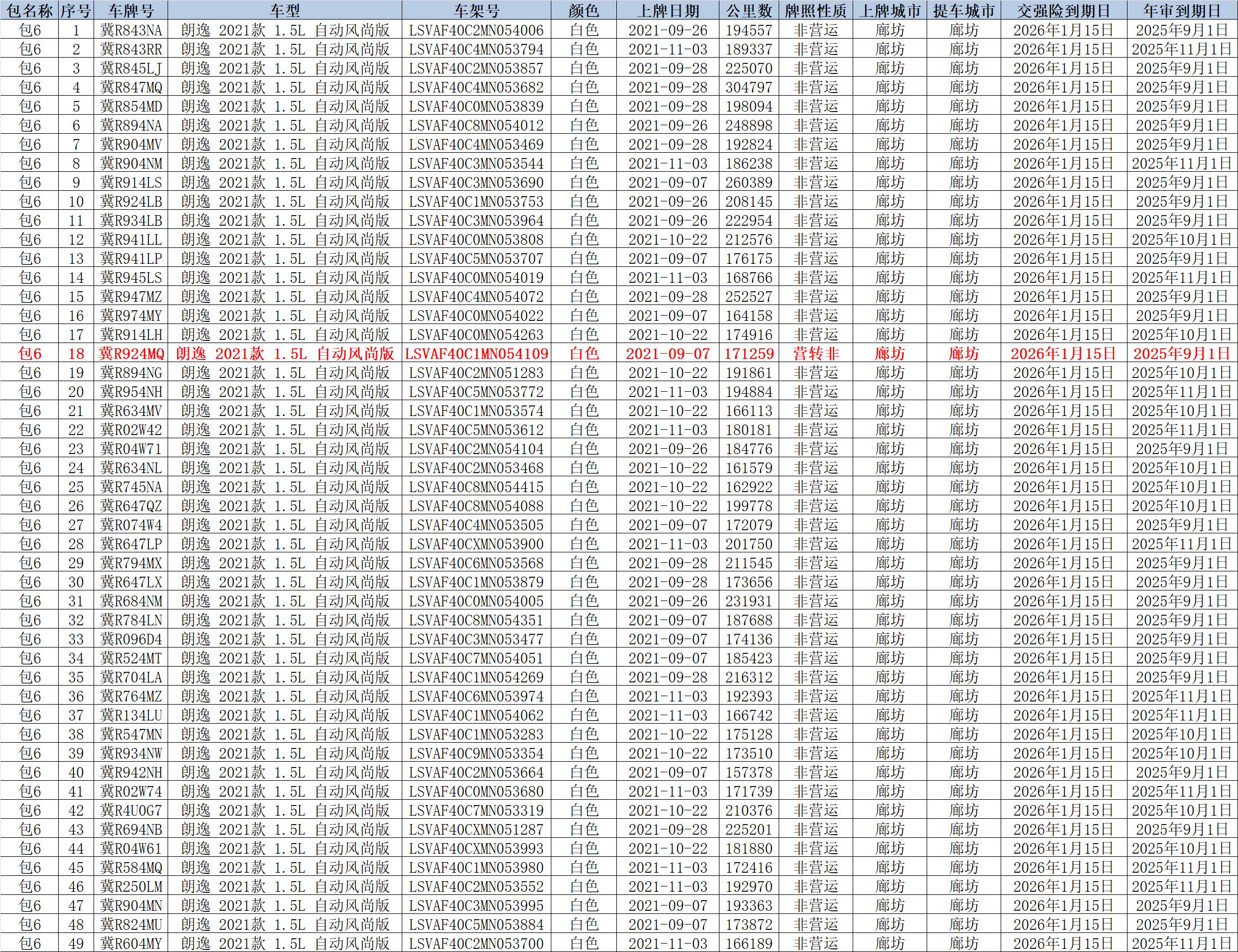Click plate cell 冀R134LU
The image size is (1238, 952).
pyautogui.click(x=131, y=715)
